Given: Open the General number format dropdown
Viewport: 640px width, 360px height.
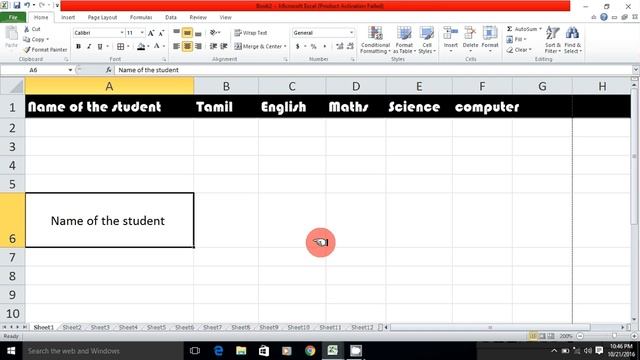Looking at the screenshot, I should 351,33.
